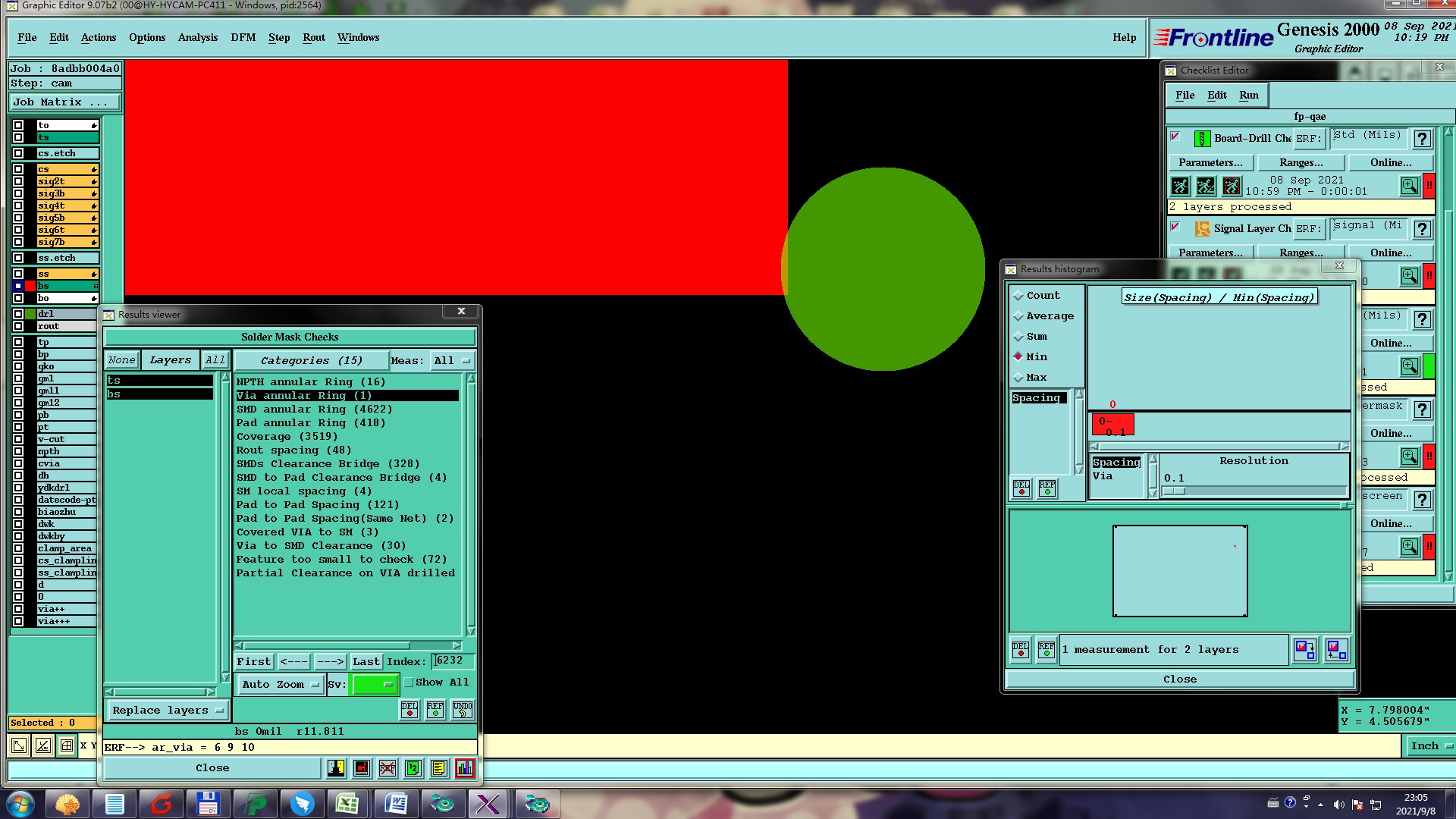Click the green numbered page icon
The image size is (1456, 819).
click(x=413, y=768)
